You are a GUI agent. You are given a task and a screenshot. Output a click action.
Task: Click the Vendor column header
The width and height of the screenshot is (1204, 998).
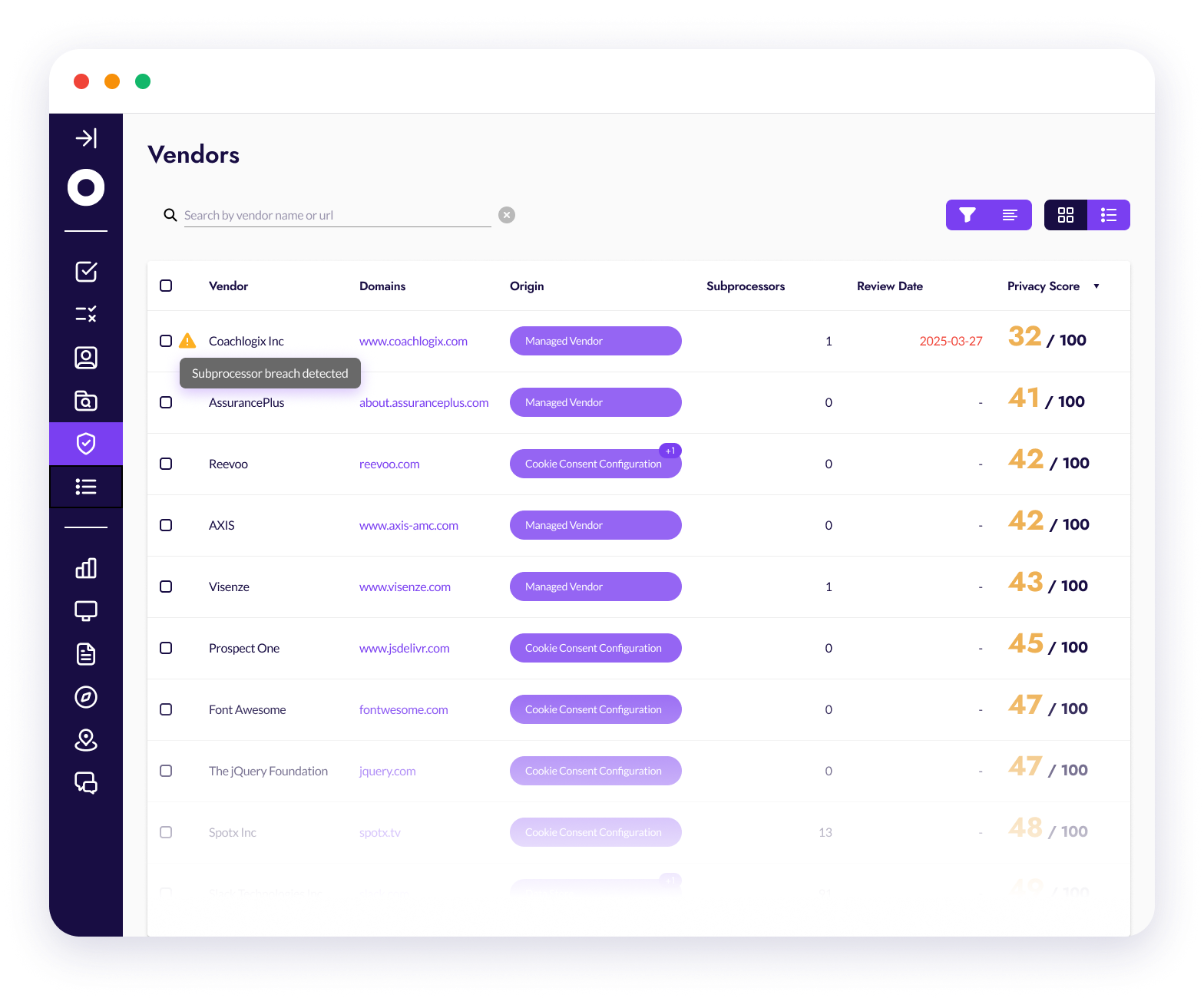228,286
